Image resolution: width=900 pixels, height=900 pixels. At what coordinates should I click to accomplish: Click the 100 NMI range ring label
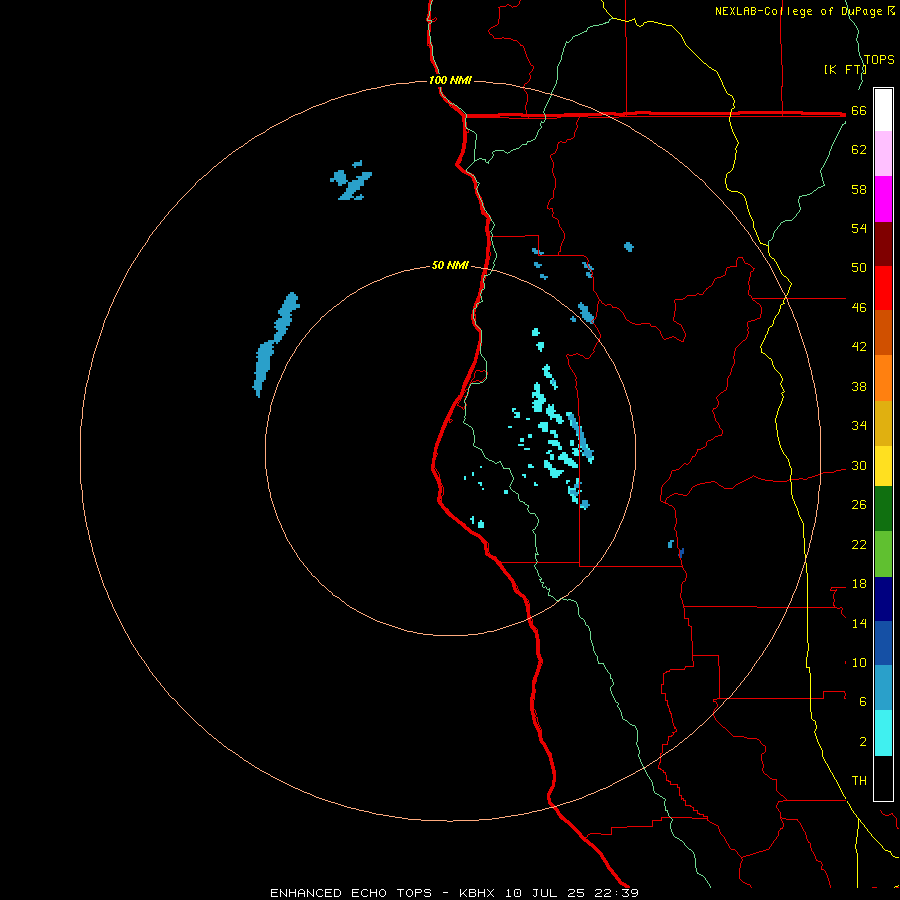[451, 80]
